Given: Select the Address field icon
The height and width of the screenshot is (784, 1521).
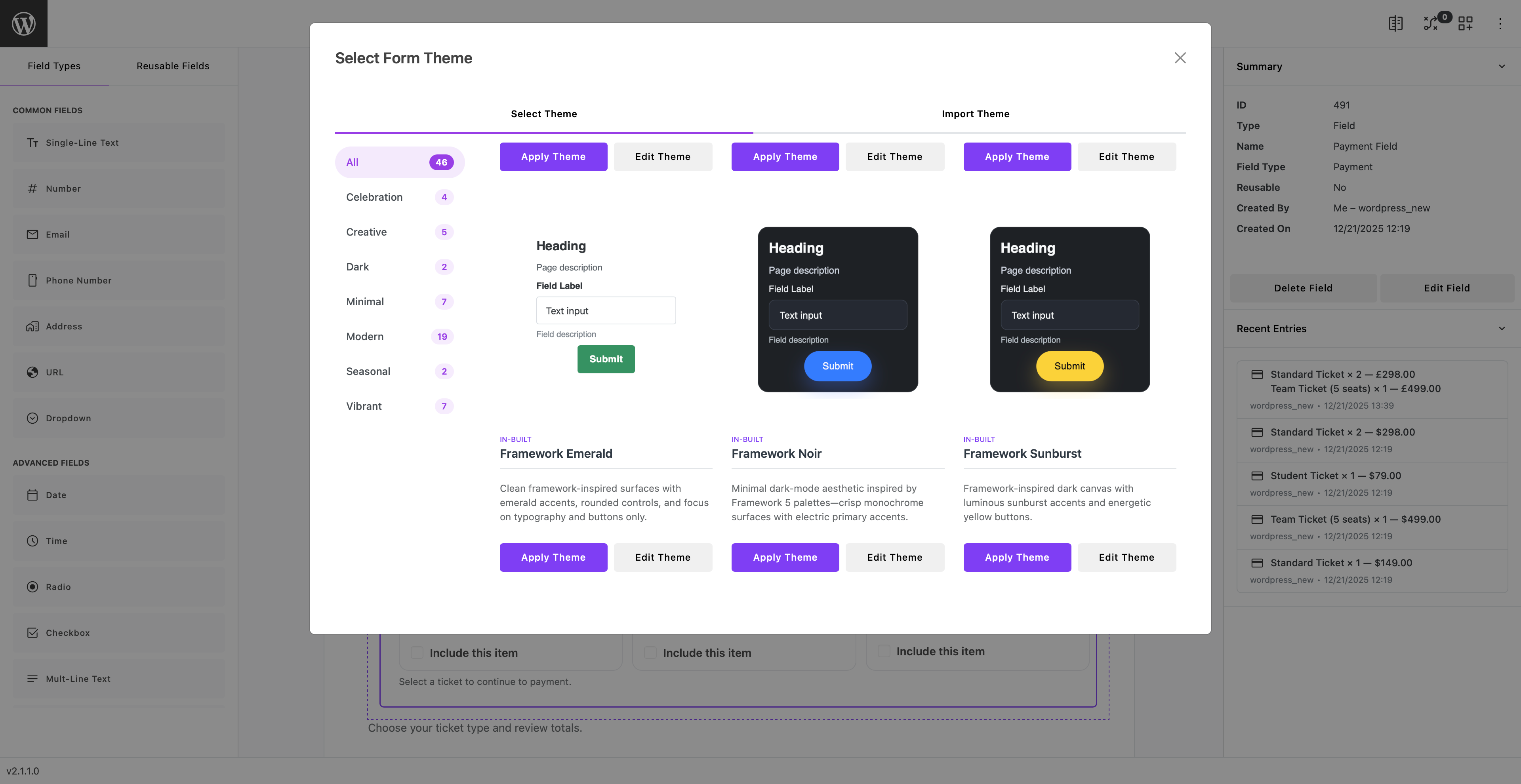Looking at the screenshot, I should (x=32, y=326).
